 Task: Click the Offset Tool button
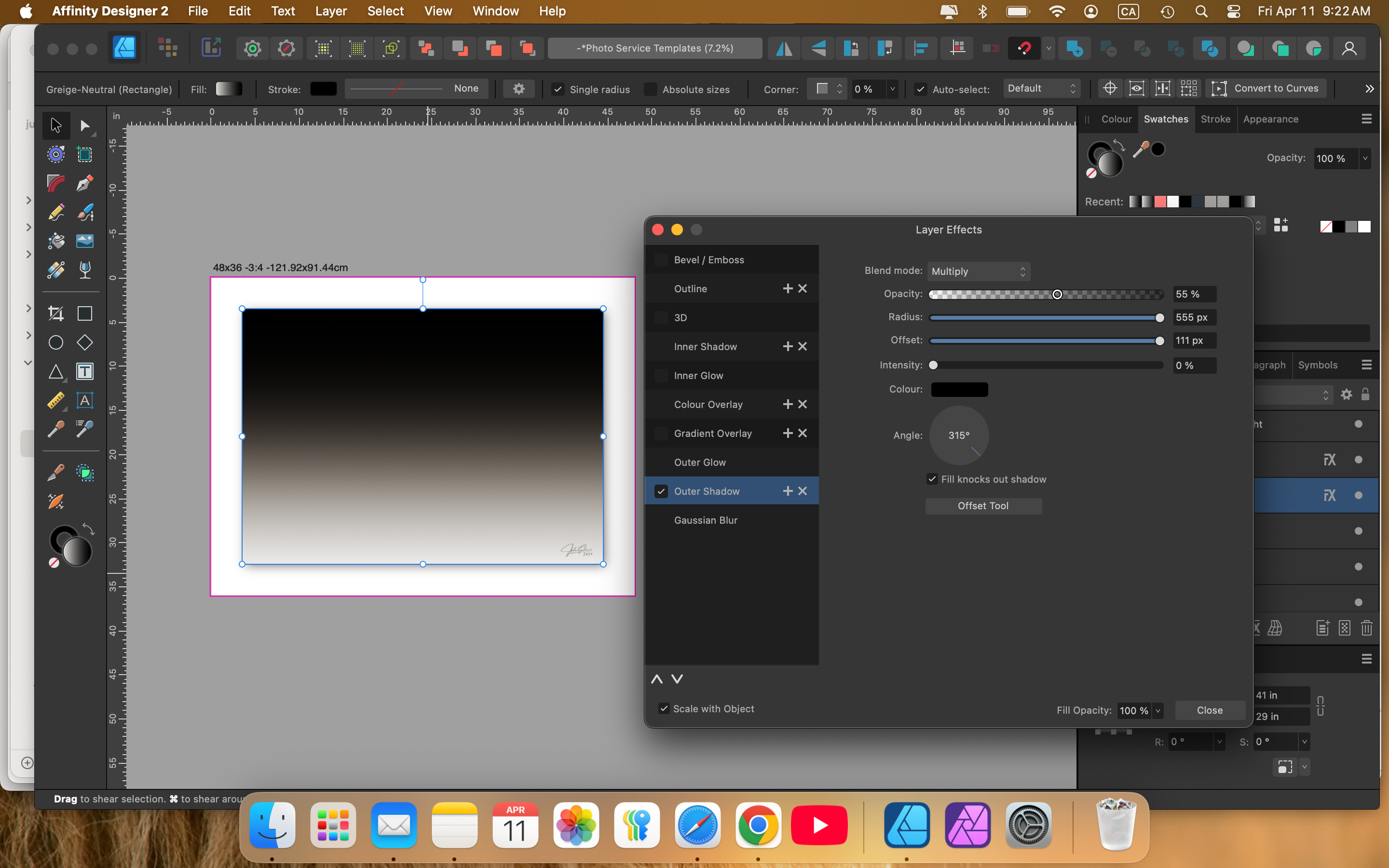point(982,506)
